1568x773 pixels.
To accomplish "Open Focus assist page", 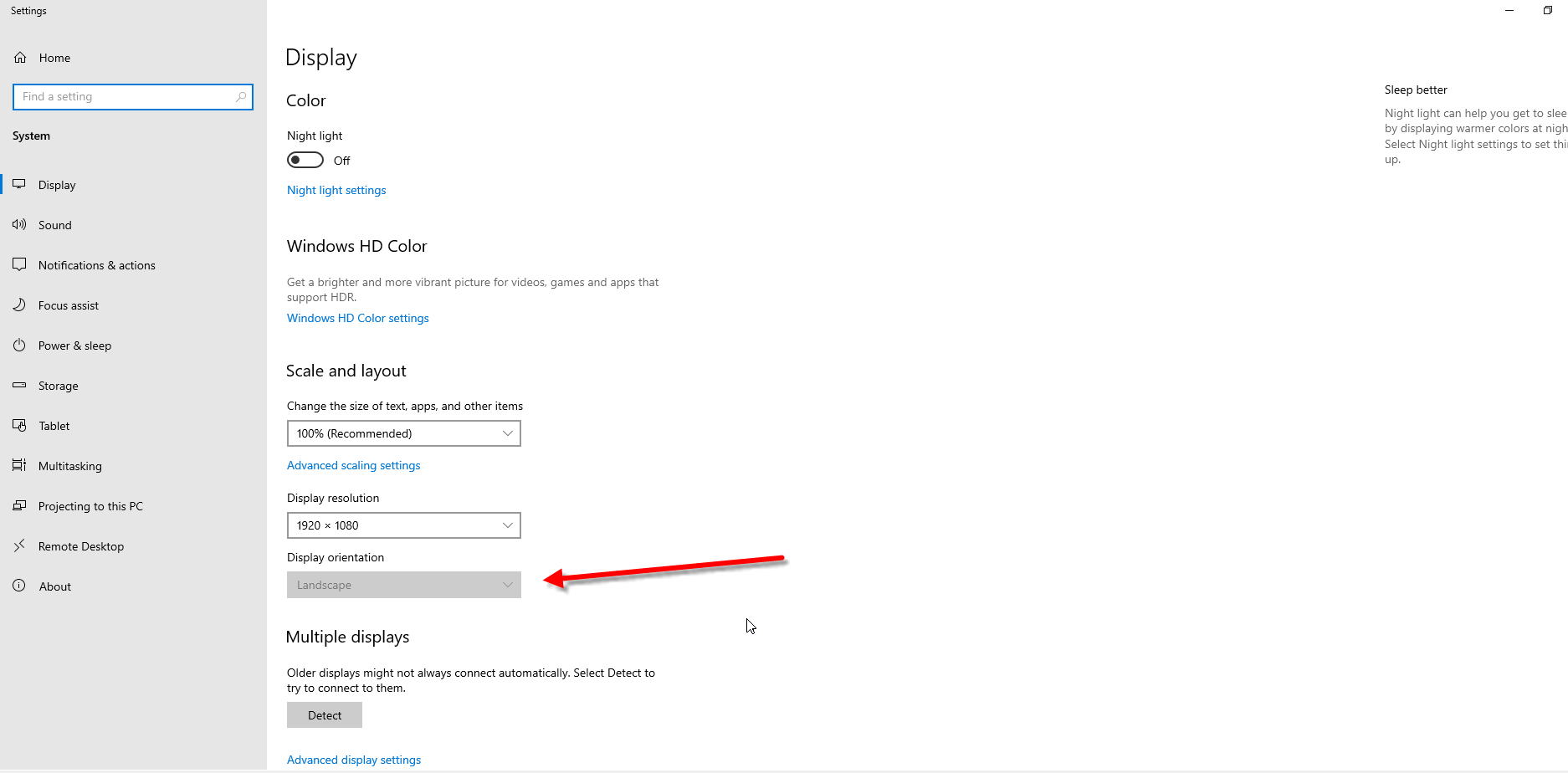I will [x=134, y=305].
